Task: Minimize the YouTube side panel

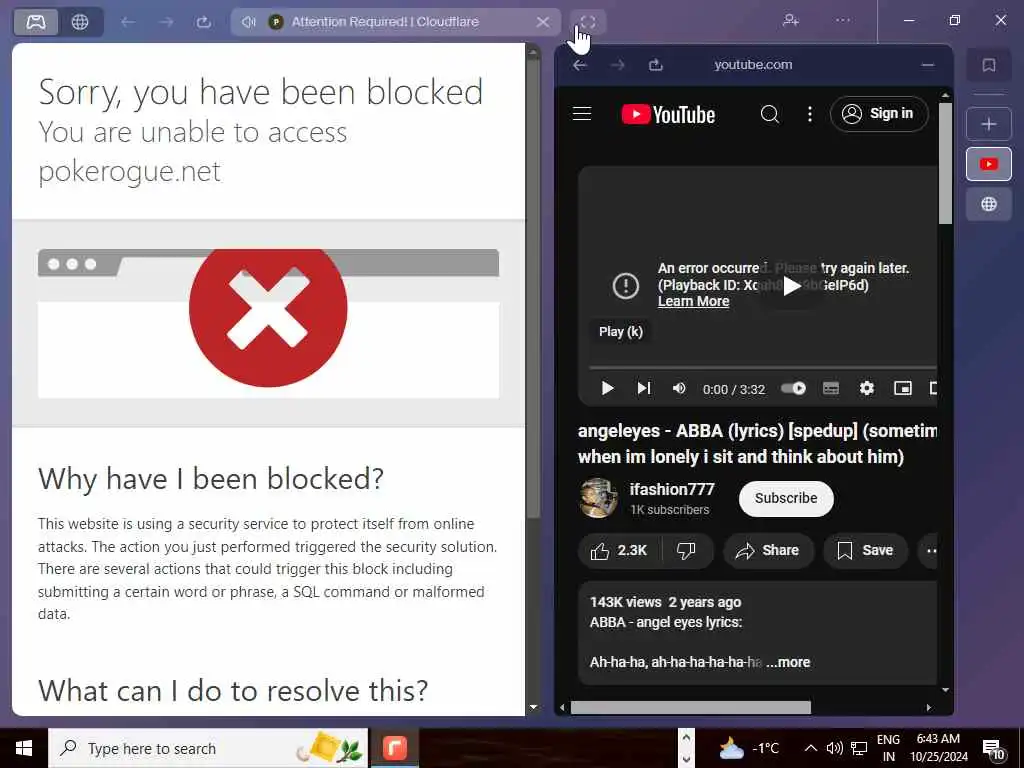Action: point(927,65)
